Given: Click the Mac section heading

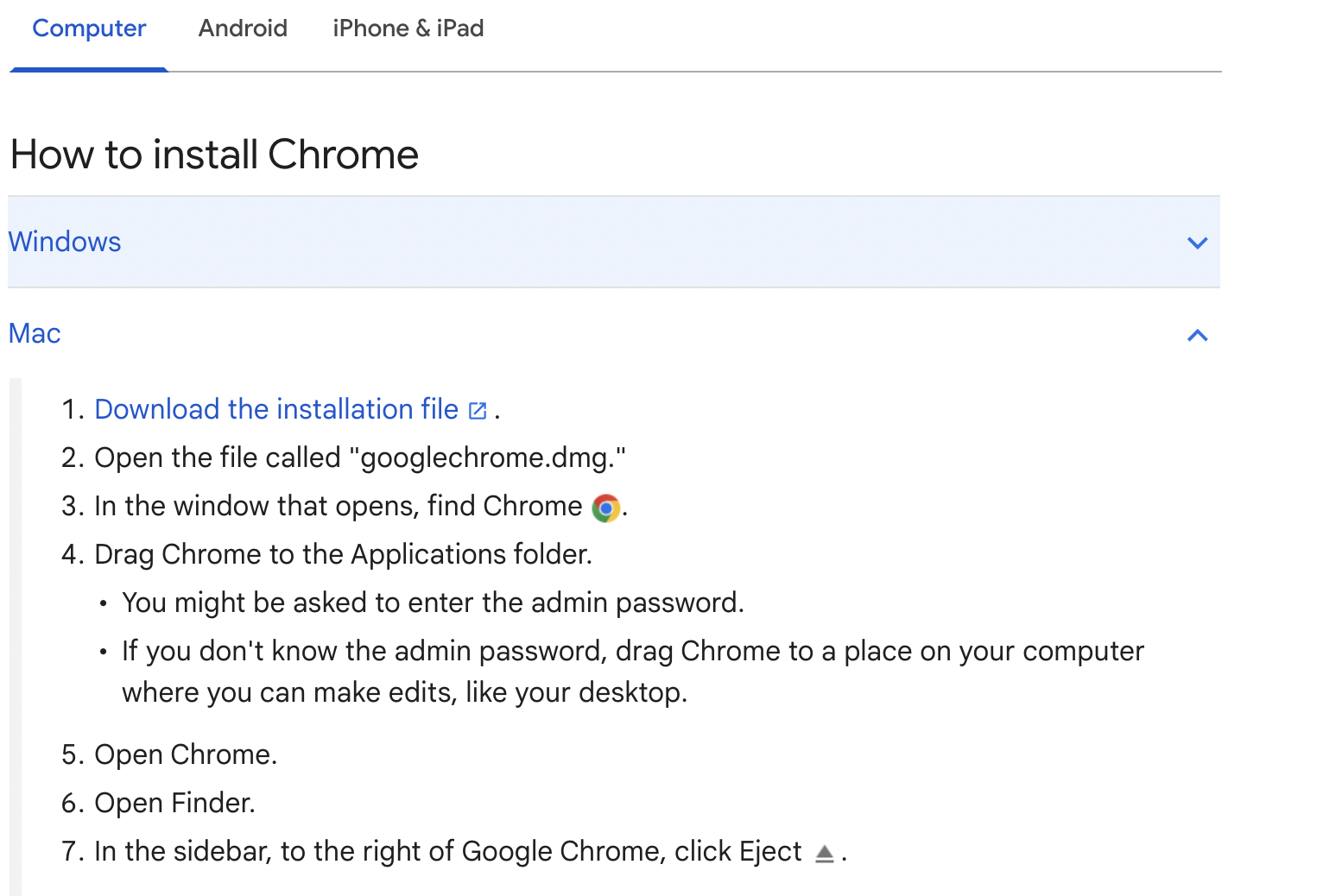Looking at the screenshot, I should [x=35, y=333].
